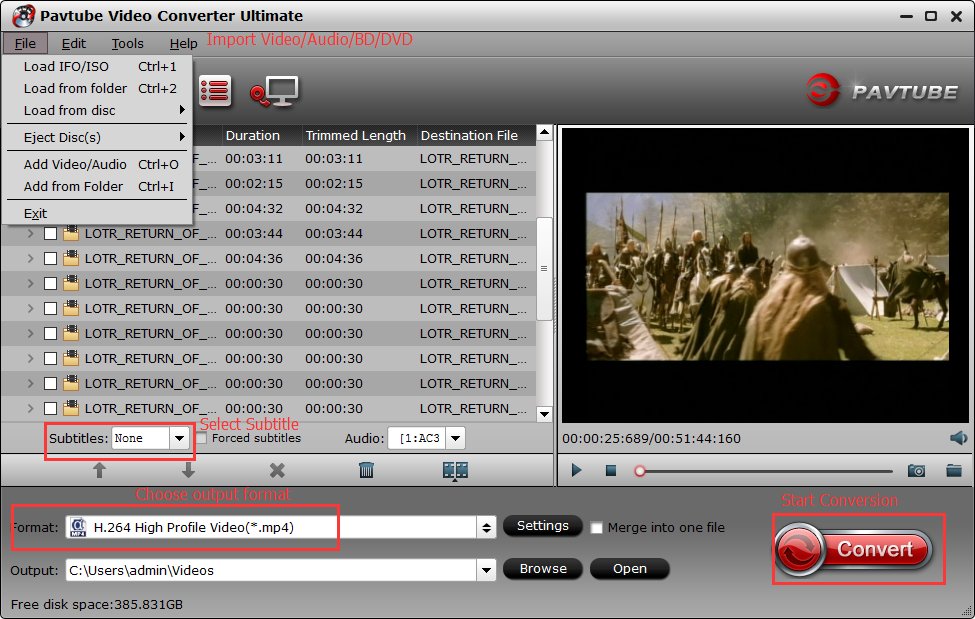Open the task list icon in toolbar
The height and width of the screenshot is (619, 975).
(215, 91)
